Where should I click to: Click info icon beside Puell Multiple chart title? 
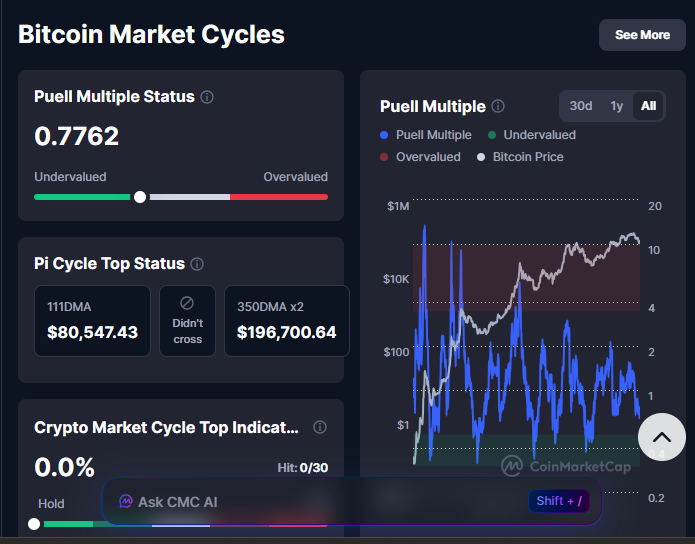498,106
